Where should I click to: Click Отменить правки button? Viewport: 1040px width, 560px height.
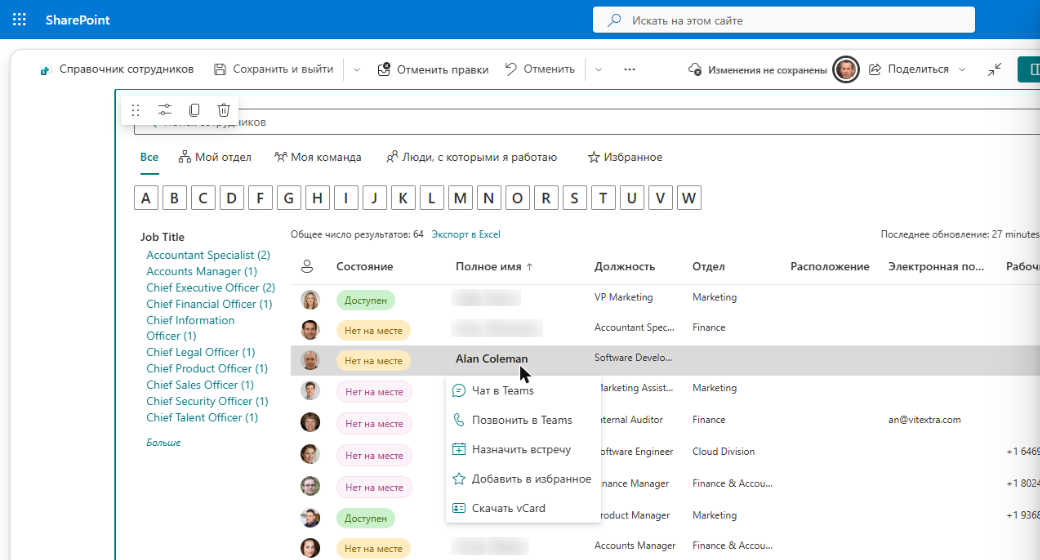[x=433, y=69]
